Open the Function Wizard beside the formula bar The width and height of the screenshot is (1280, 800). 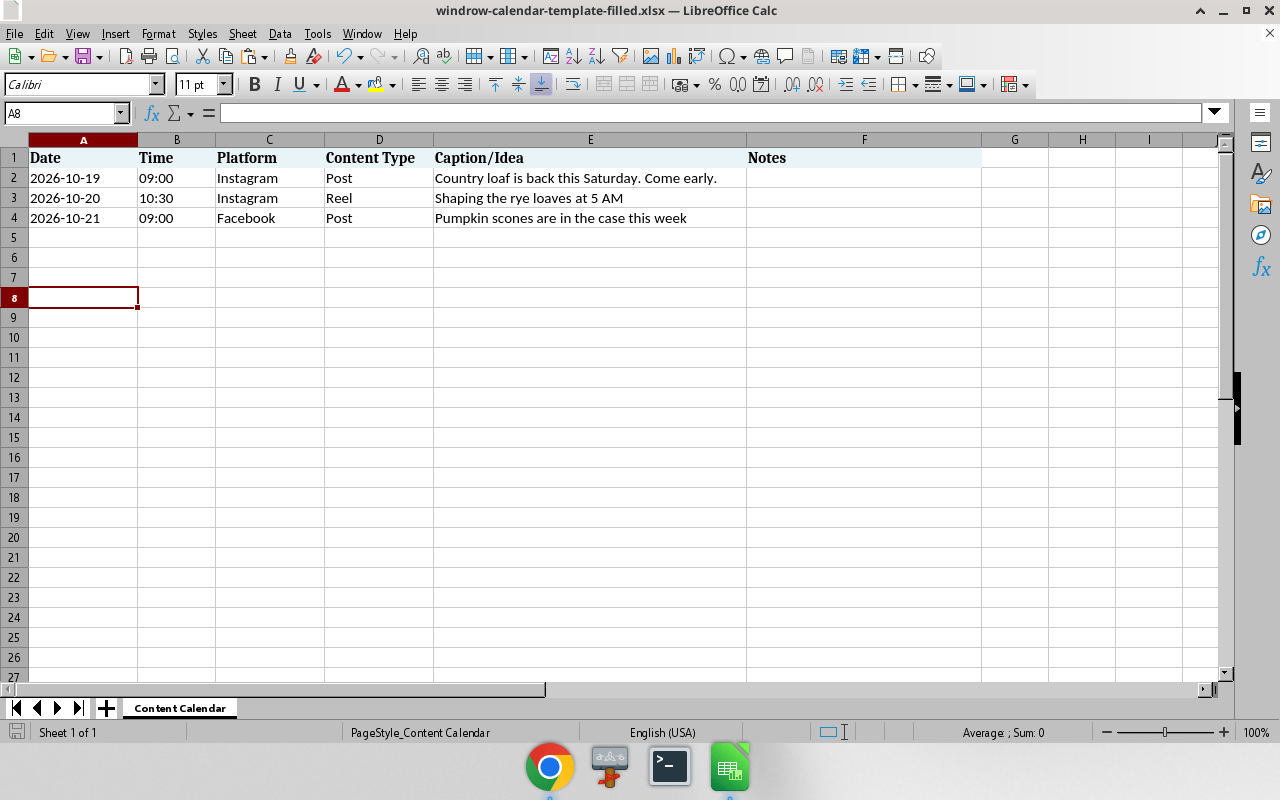tap(152, 113)
